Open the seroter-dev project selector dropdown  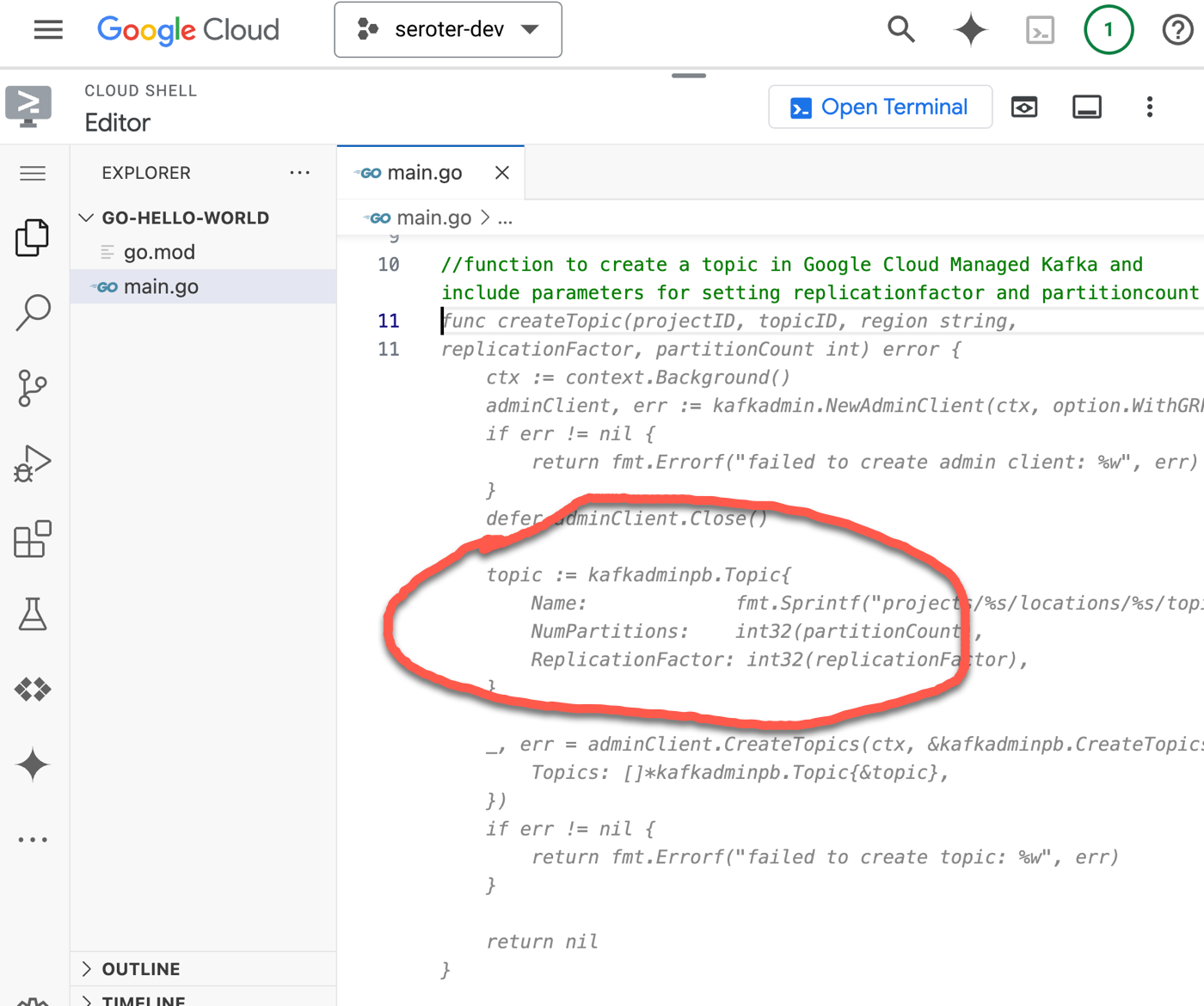click(x=448, y=30)
